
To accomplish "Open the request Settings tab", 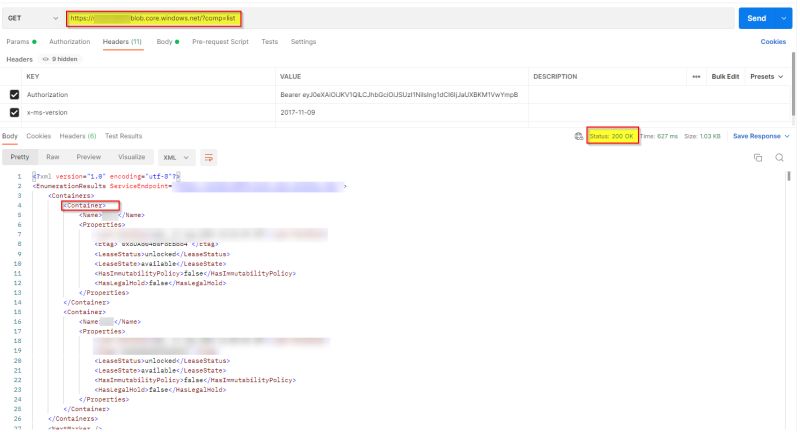I will click(x=303, y=42).
